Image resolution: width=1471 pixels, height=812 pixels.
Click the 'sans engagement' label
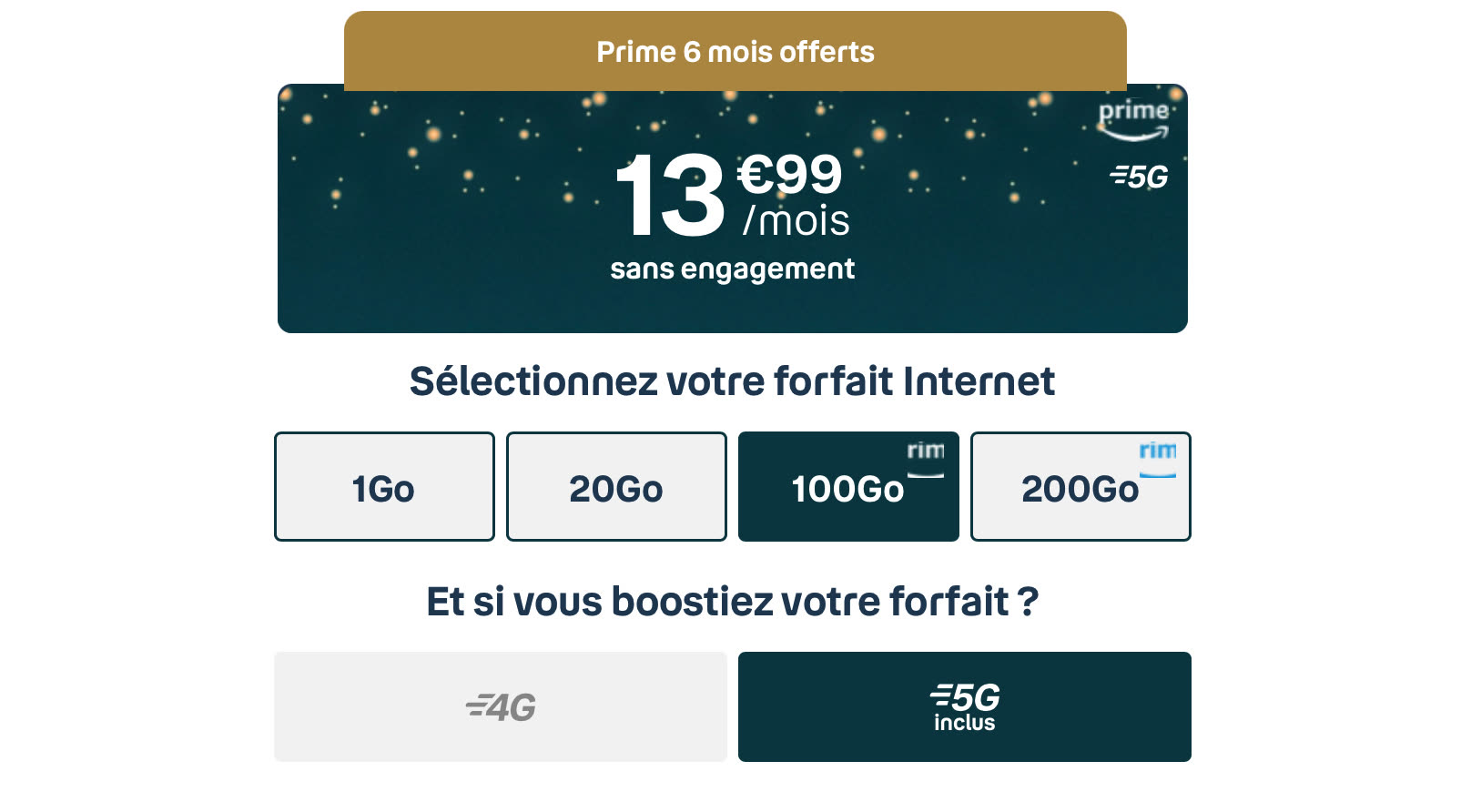pos(733,269)
